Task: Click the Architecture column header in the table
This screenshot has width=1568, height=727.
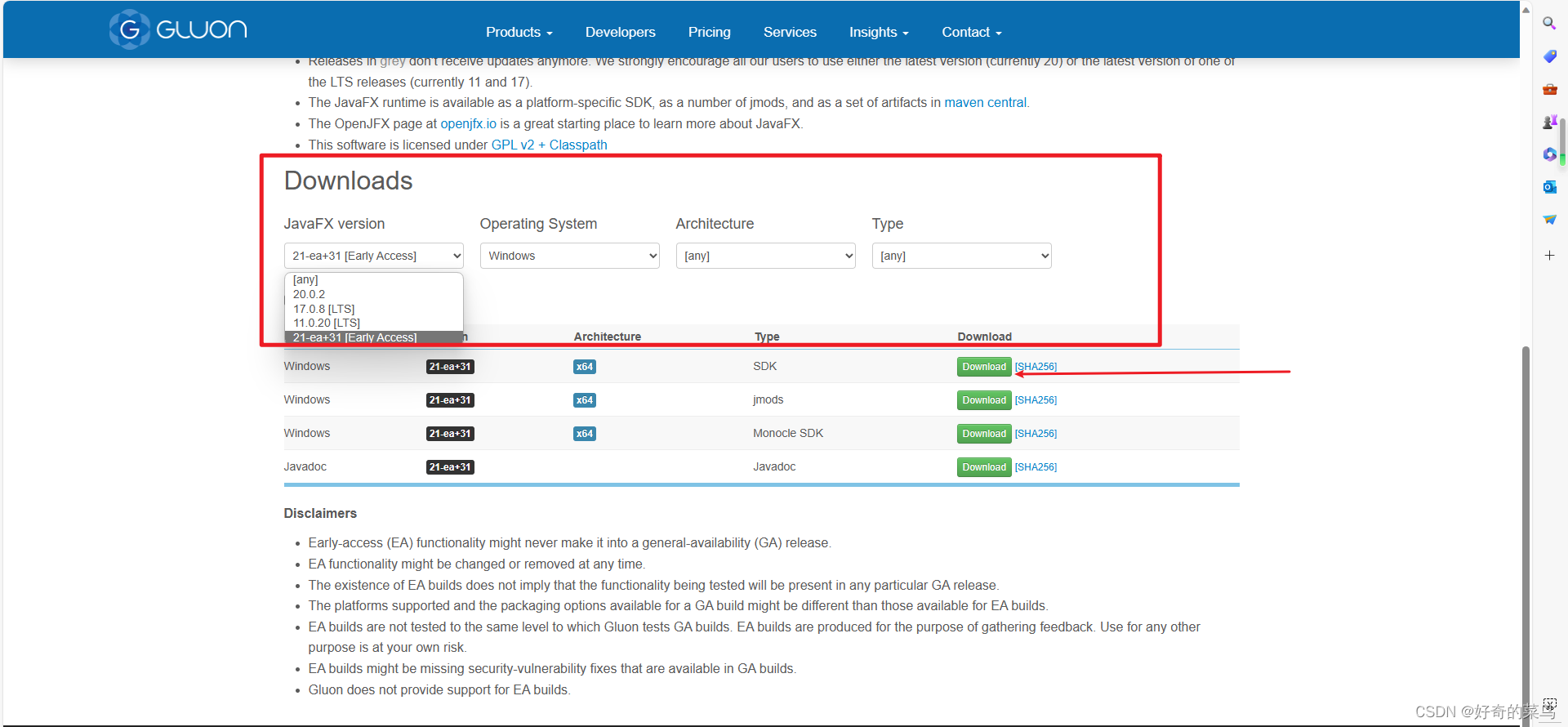Action: click(x=608, y=337)
